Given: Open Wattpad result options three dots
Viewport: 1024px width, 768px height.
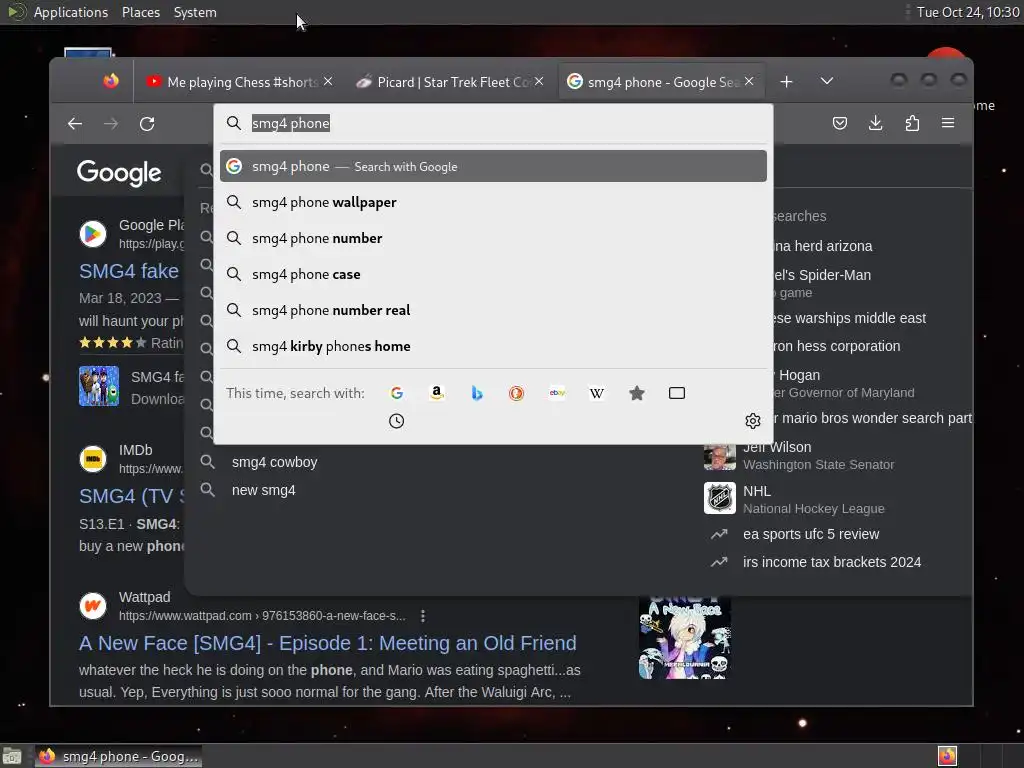Looking at the screenshot, I should pyautogui.click(x=423, y=616).
